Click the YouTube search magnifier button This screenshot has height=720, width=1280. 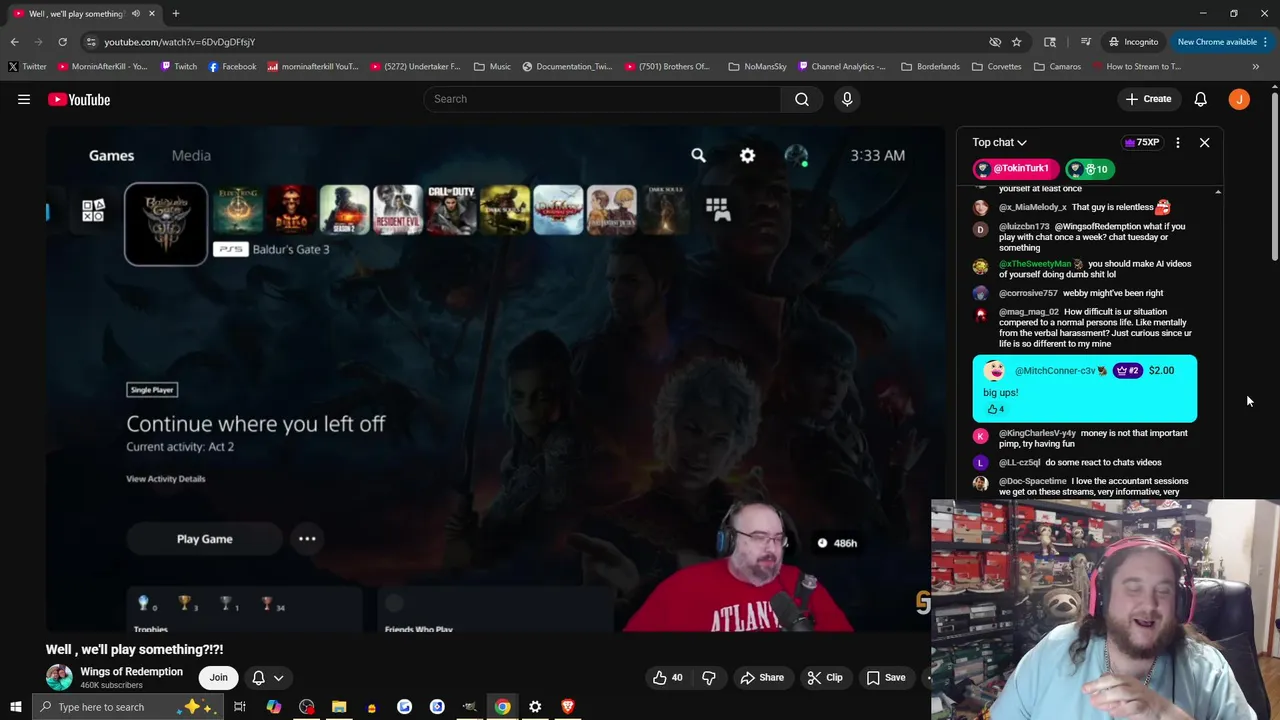802,99
